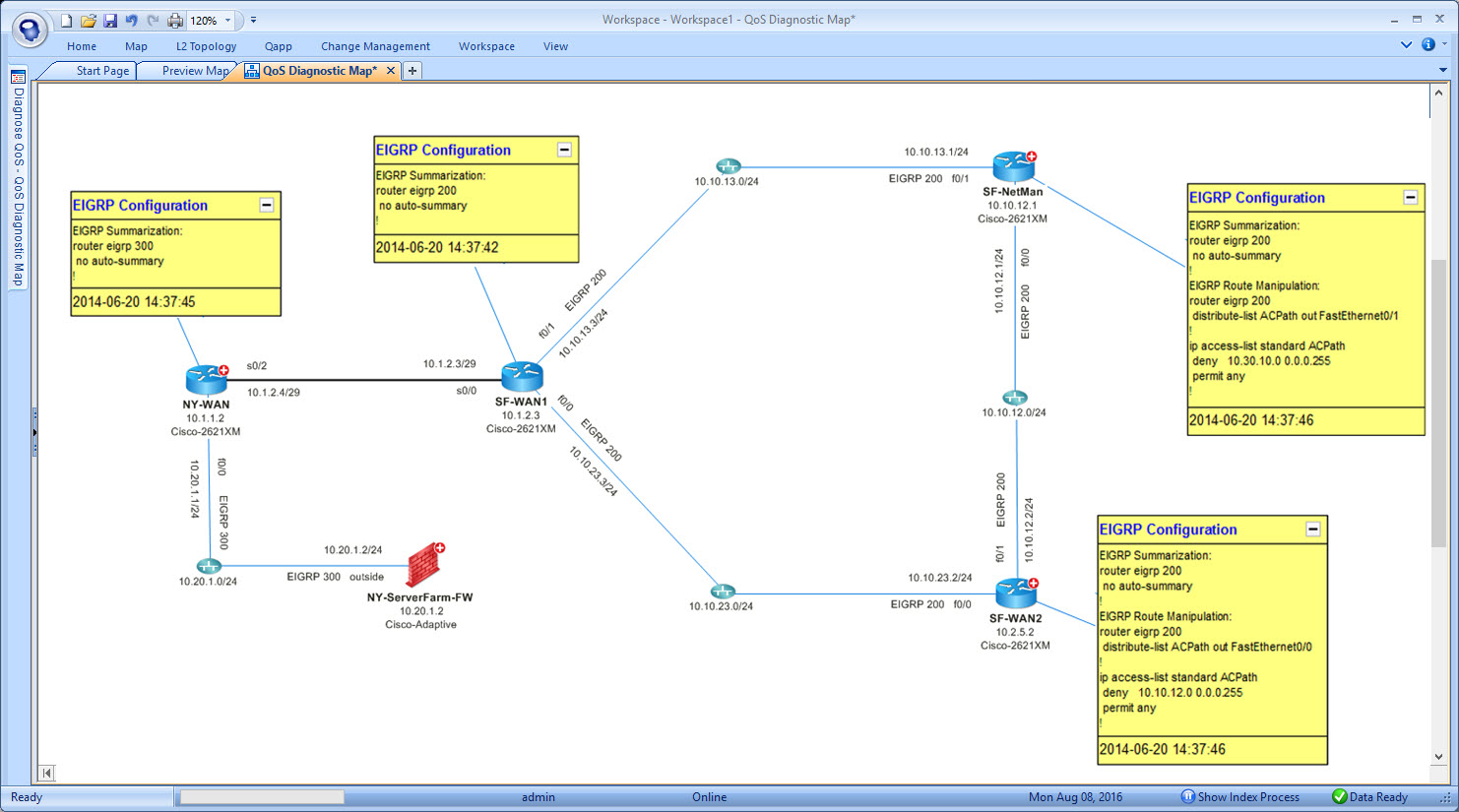1459x812 pixels.
Task: Expand the collapsed left pane handle
Action: click(x=34, y=432)
